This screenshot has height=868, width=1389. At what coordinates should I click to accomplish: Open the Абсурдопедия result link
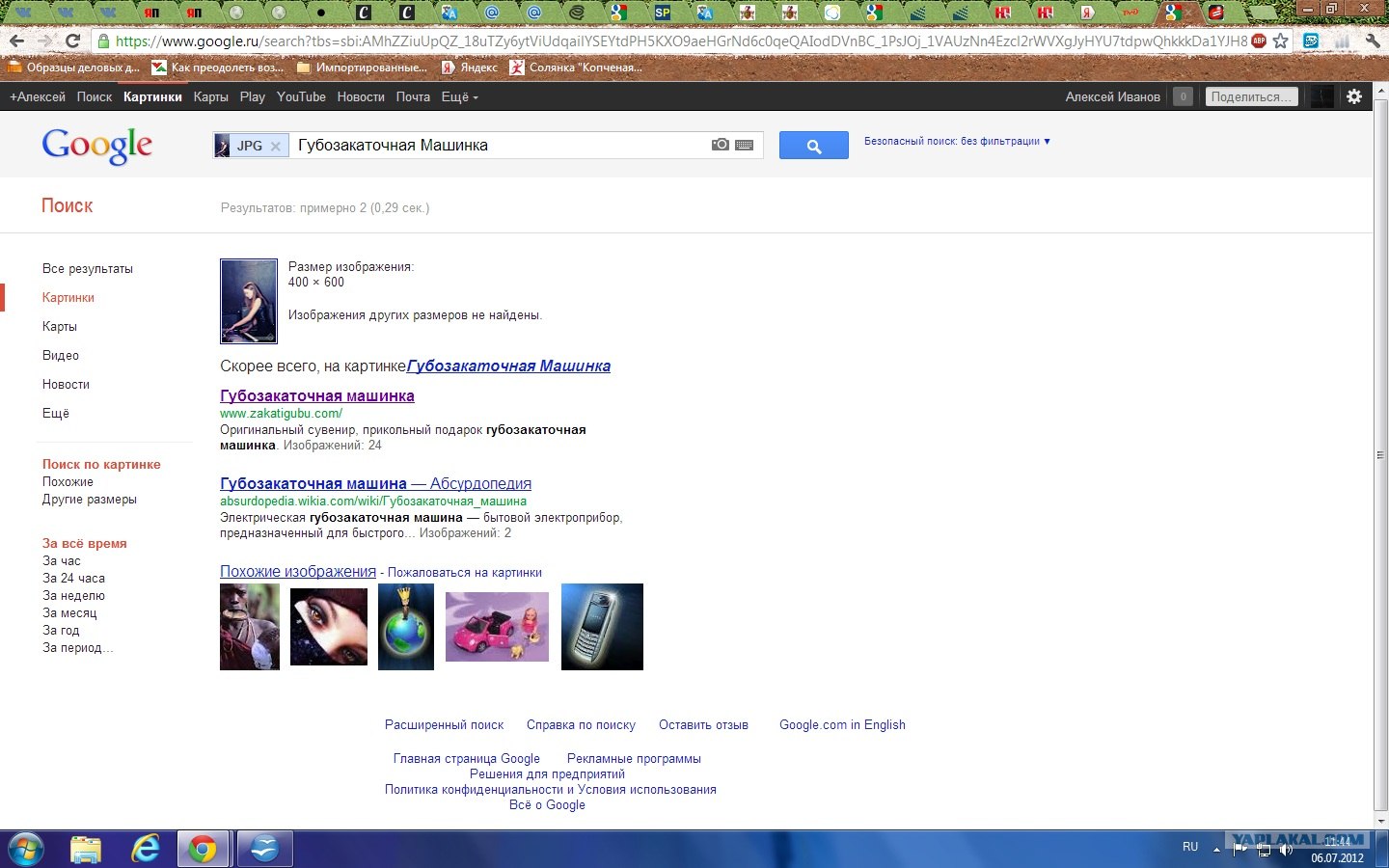(375, 483)
